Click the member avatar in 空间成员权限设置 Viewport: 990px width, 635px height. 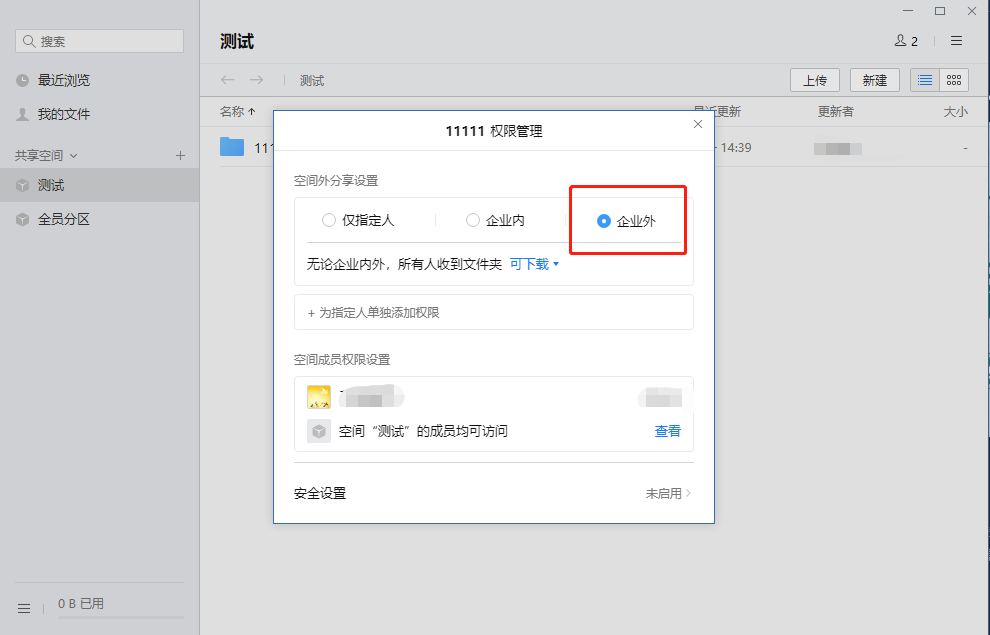(x=319, y=397)
